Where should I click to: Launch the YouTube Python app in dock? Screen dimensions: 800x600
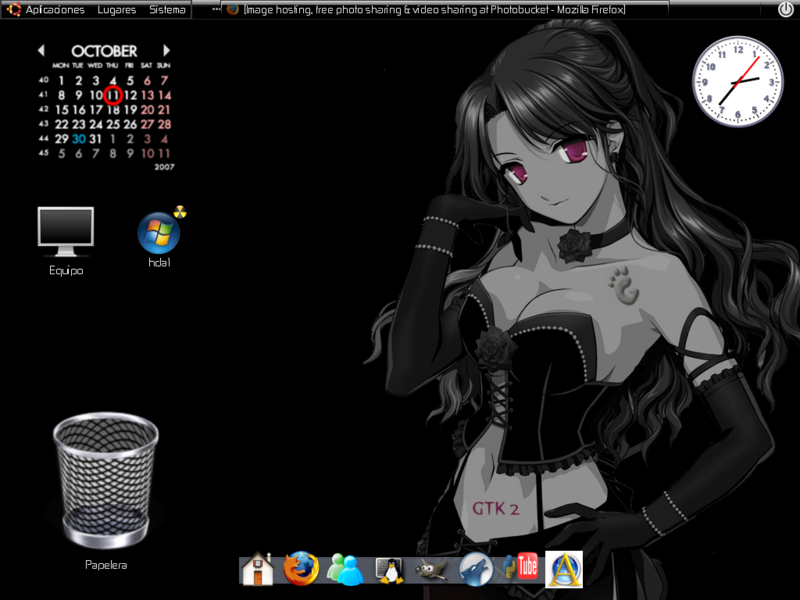tap(520, 568)
